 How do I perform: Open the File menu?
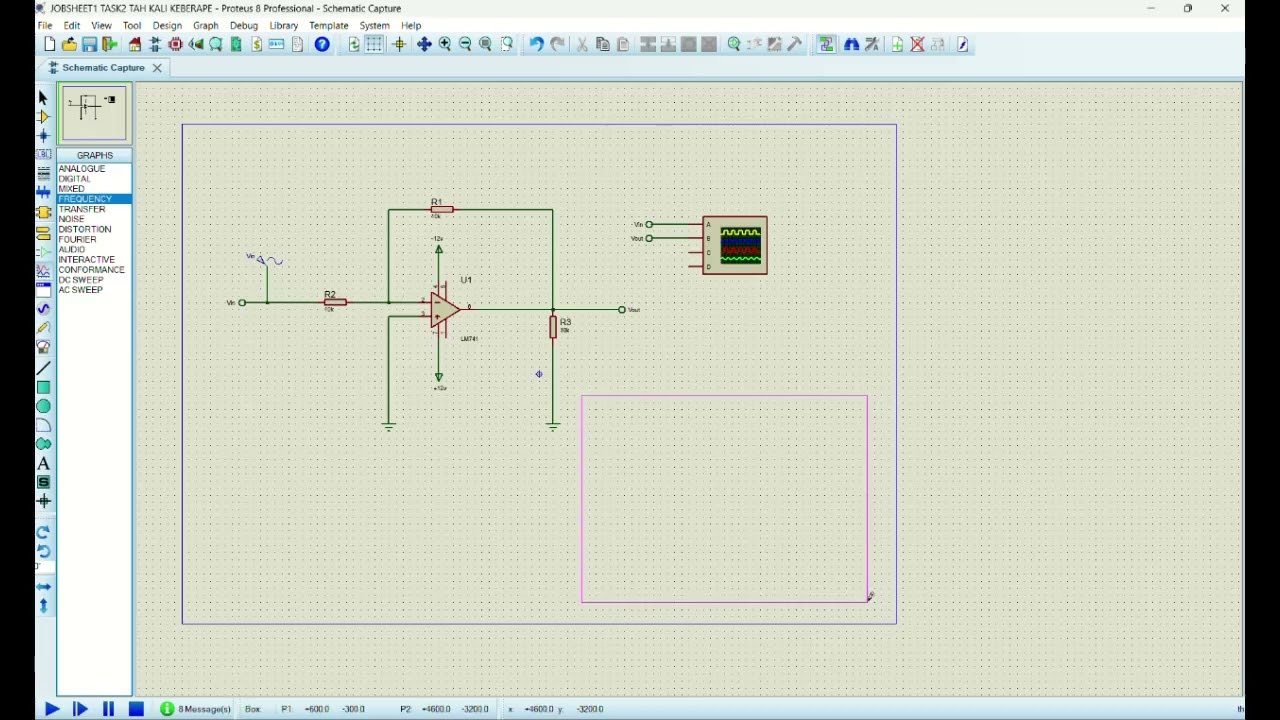[x=45, y=25]
